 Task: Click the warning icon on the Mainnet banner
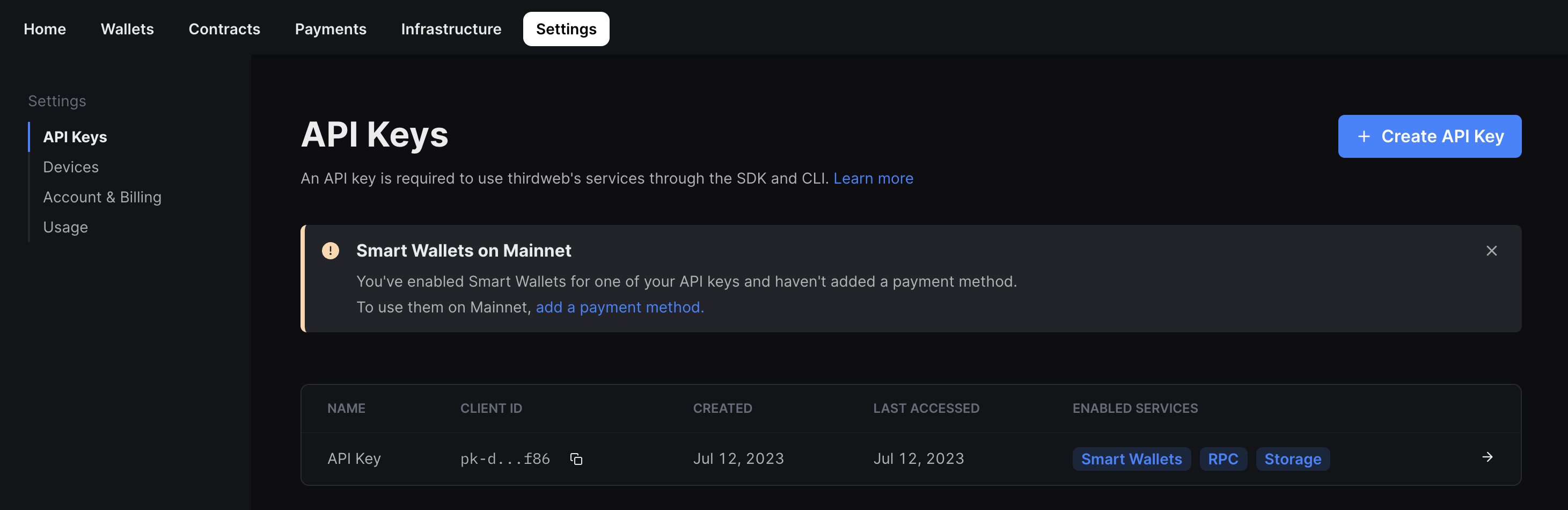click(330, 250)
